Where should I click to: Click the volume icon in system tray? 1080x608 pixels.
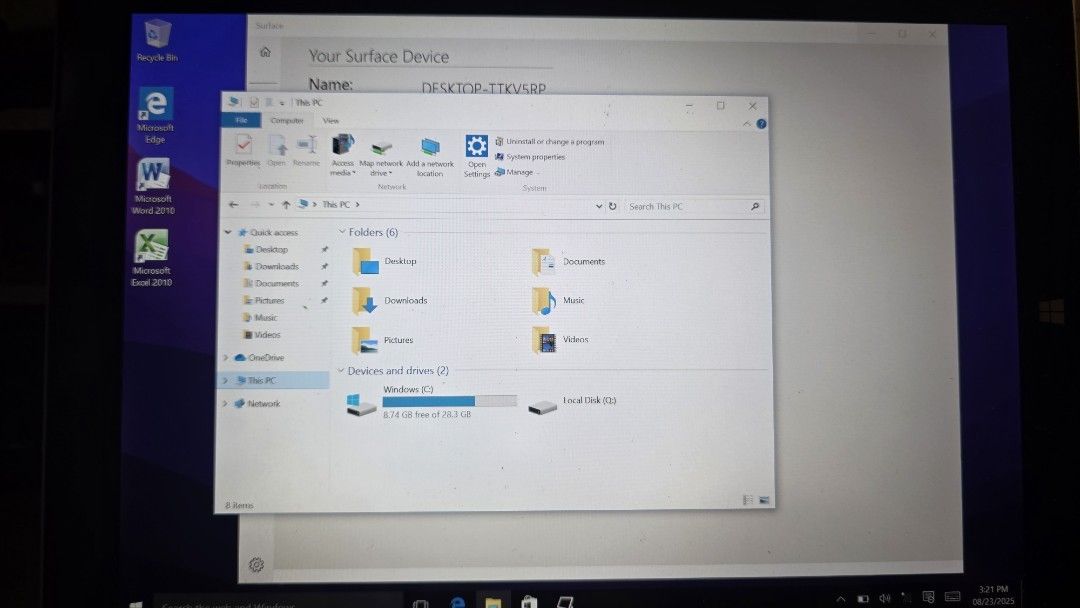[x=884, y=598]
